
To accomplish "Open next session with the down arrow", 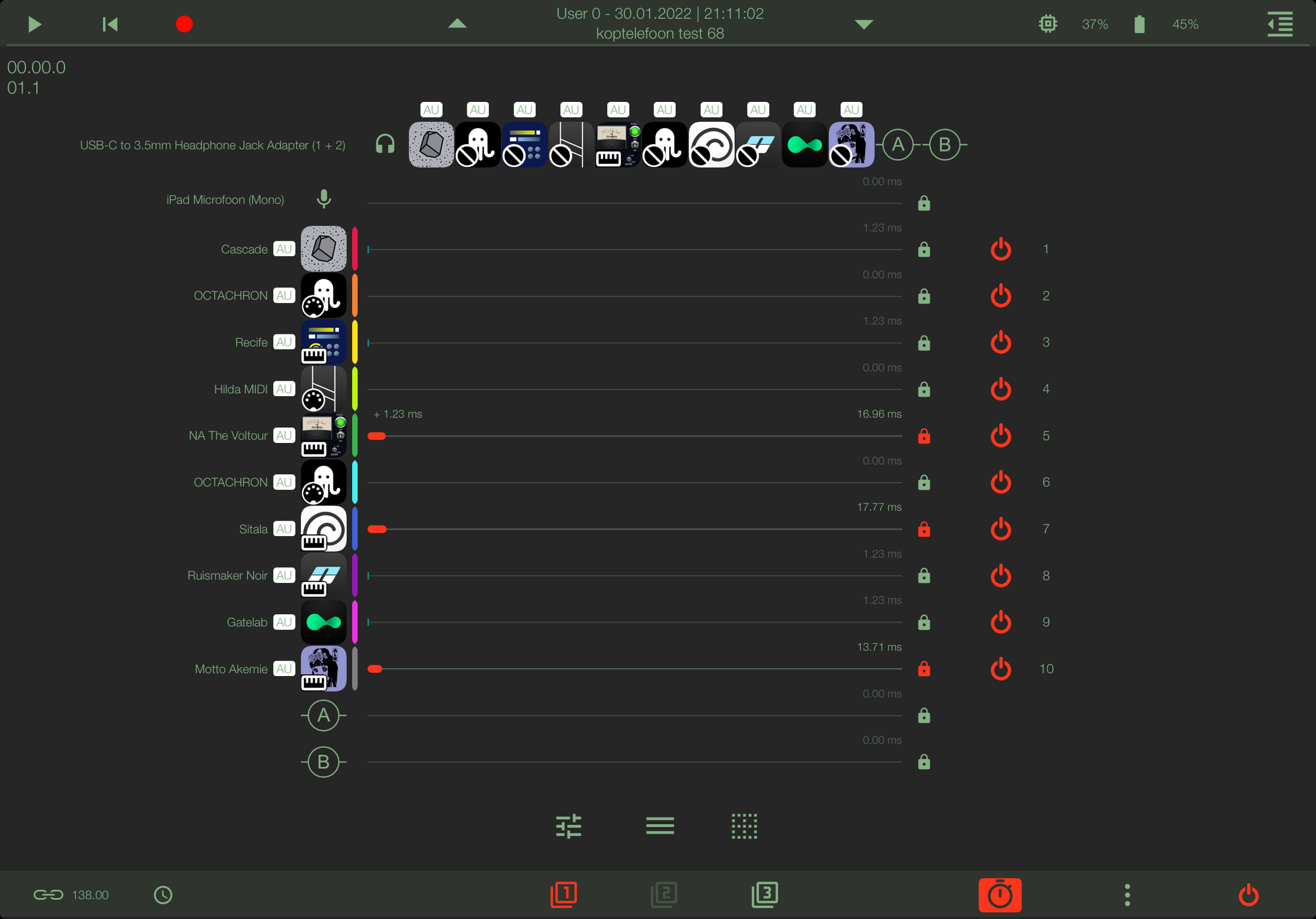I will click(x=864, y=24).
